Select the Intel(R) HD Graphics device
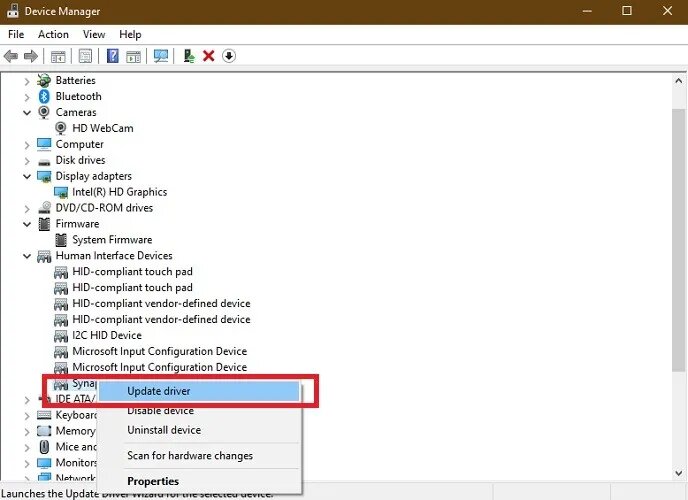The image size is (688, 500). pyautogui.click(x=119, y=192)
